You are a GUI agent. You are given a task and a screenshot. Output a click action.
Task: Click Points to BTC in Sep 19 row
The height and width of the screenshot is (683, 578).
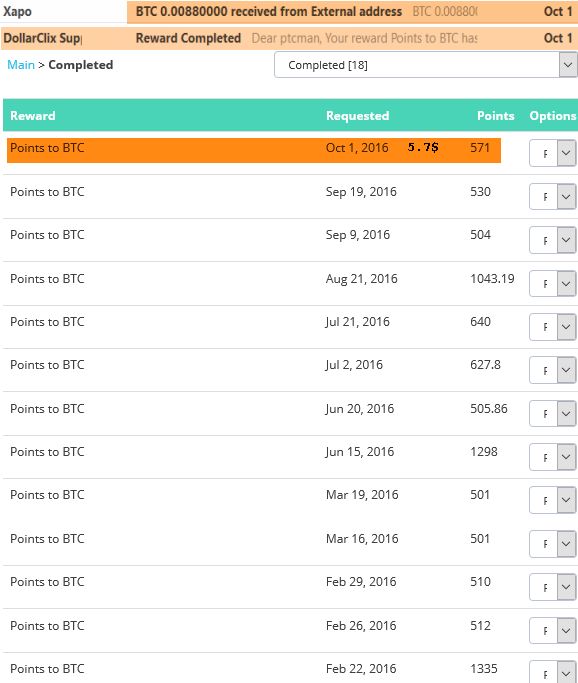coord(47,192)
